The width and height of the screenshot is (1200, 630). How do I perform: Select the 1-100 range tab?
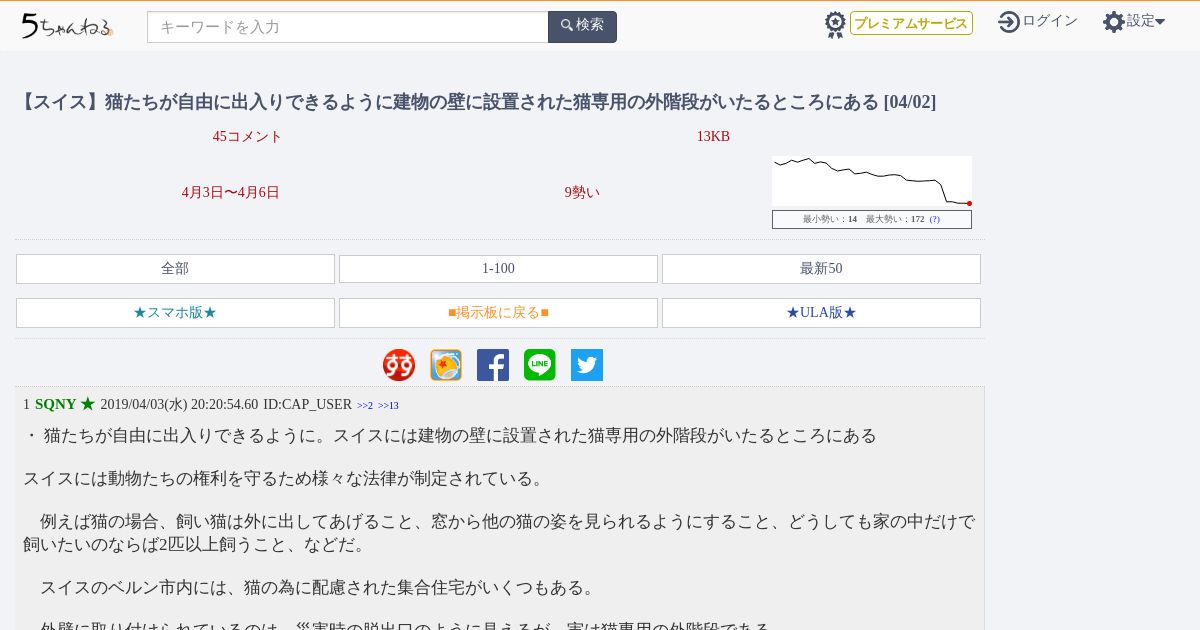[498, 269]
